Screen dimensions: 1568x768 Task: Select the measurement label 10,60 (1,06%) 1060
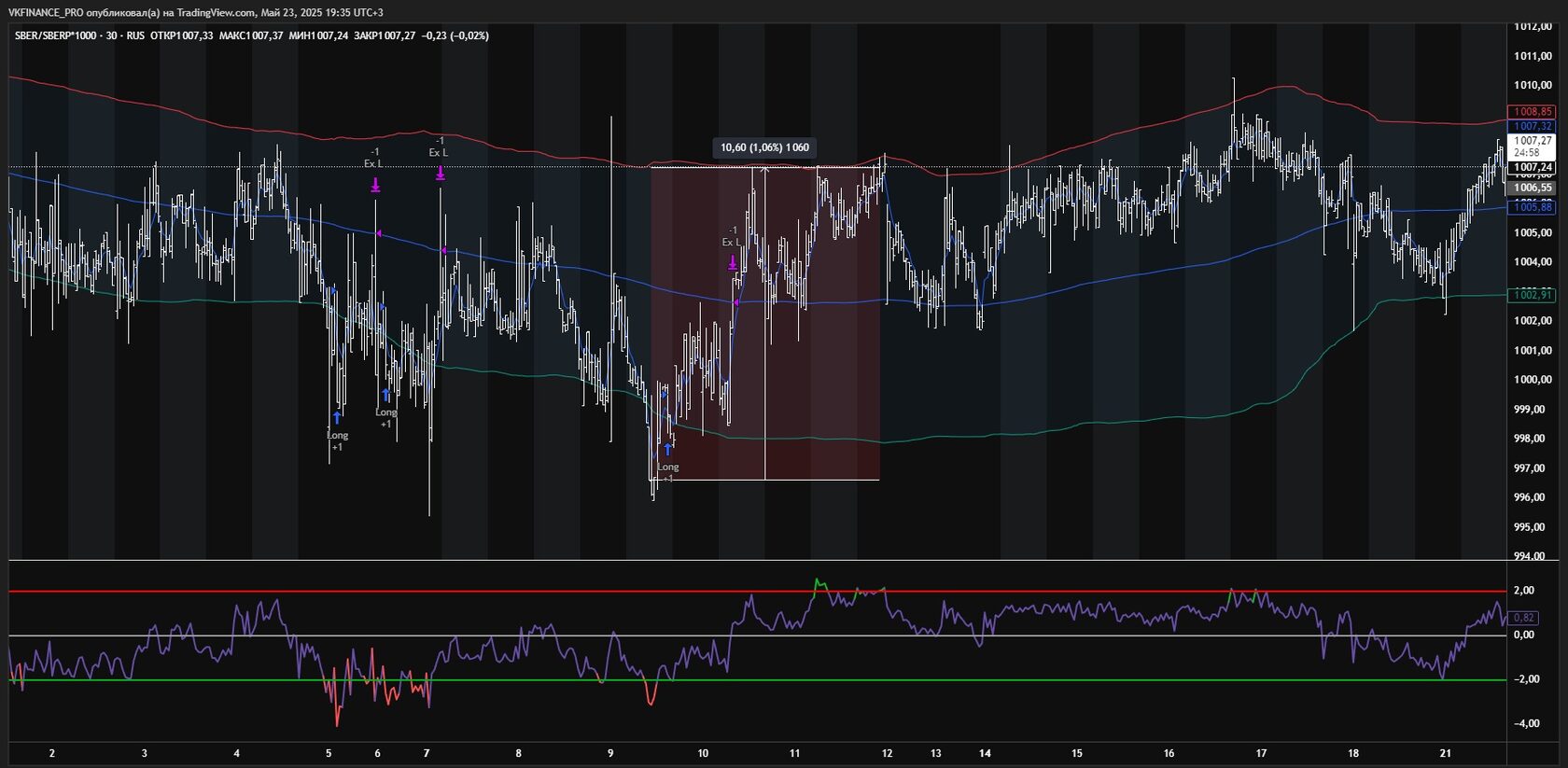(x=764, y=147)
